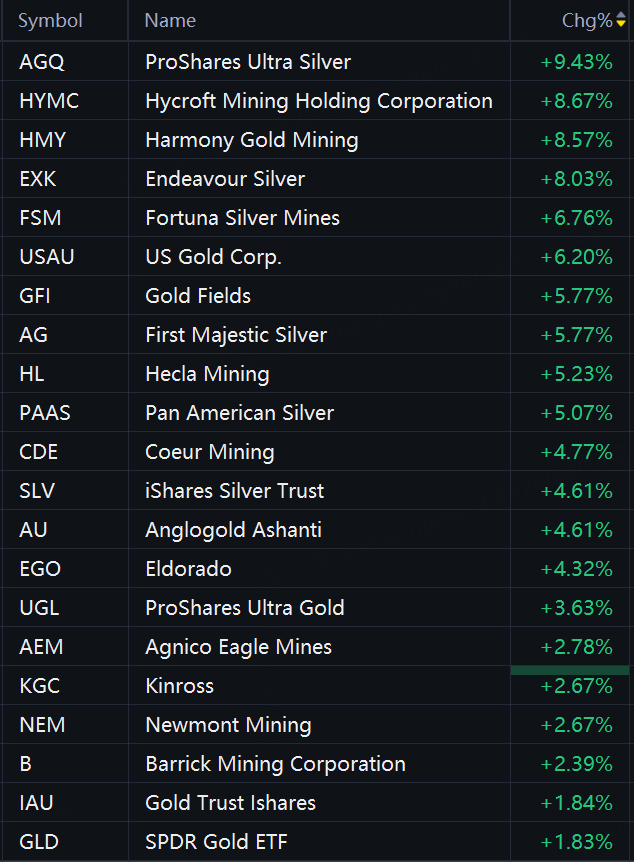Click the Symbol column header

(x=50, y=21)
